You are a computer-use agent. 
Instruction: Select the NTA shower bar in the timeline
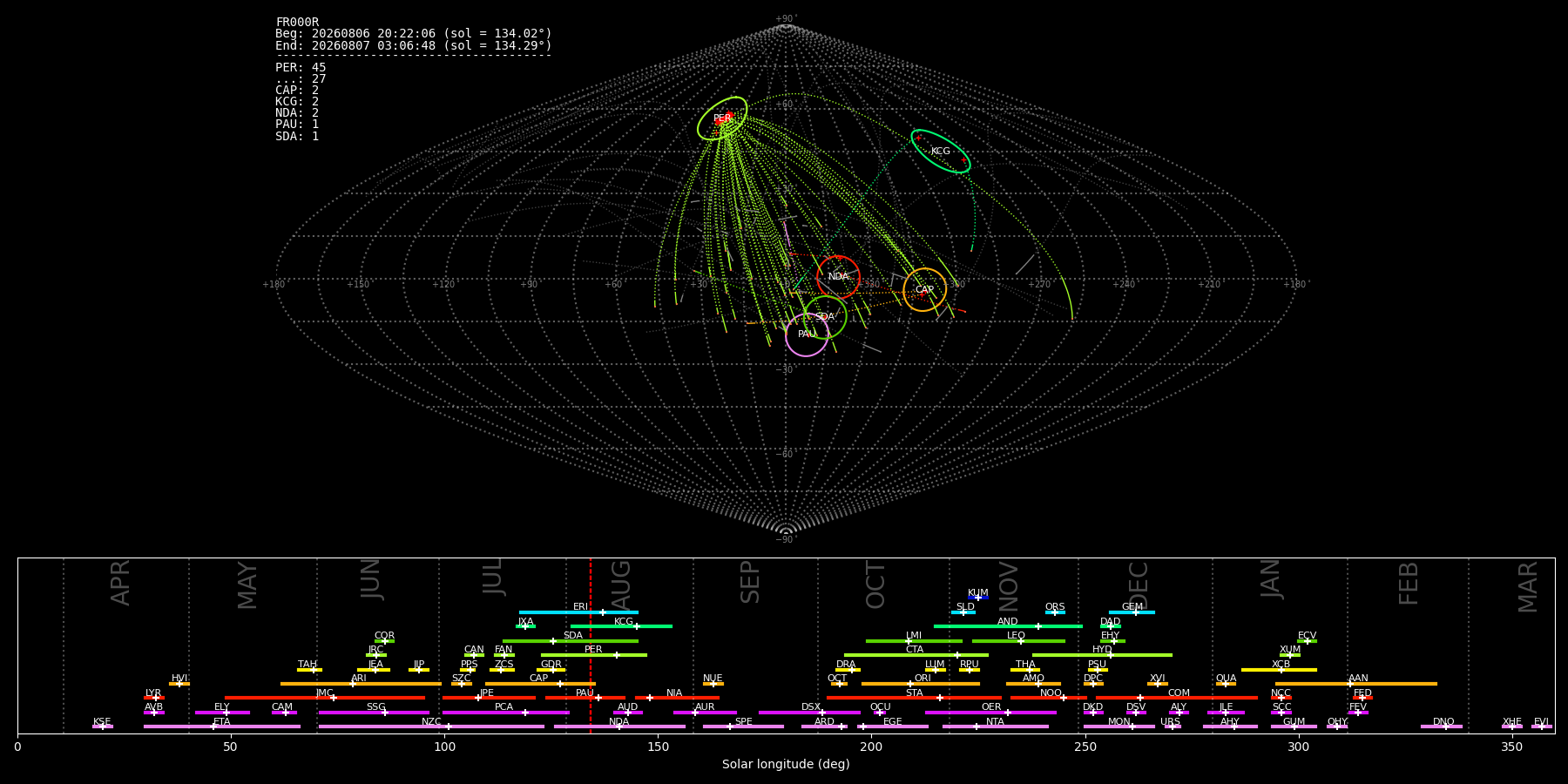pos(995,727)
